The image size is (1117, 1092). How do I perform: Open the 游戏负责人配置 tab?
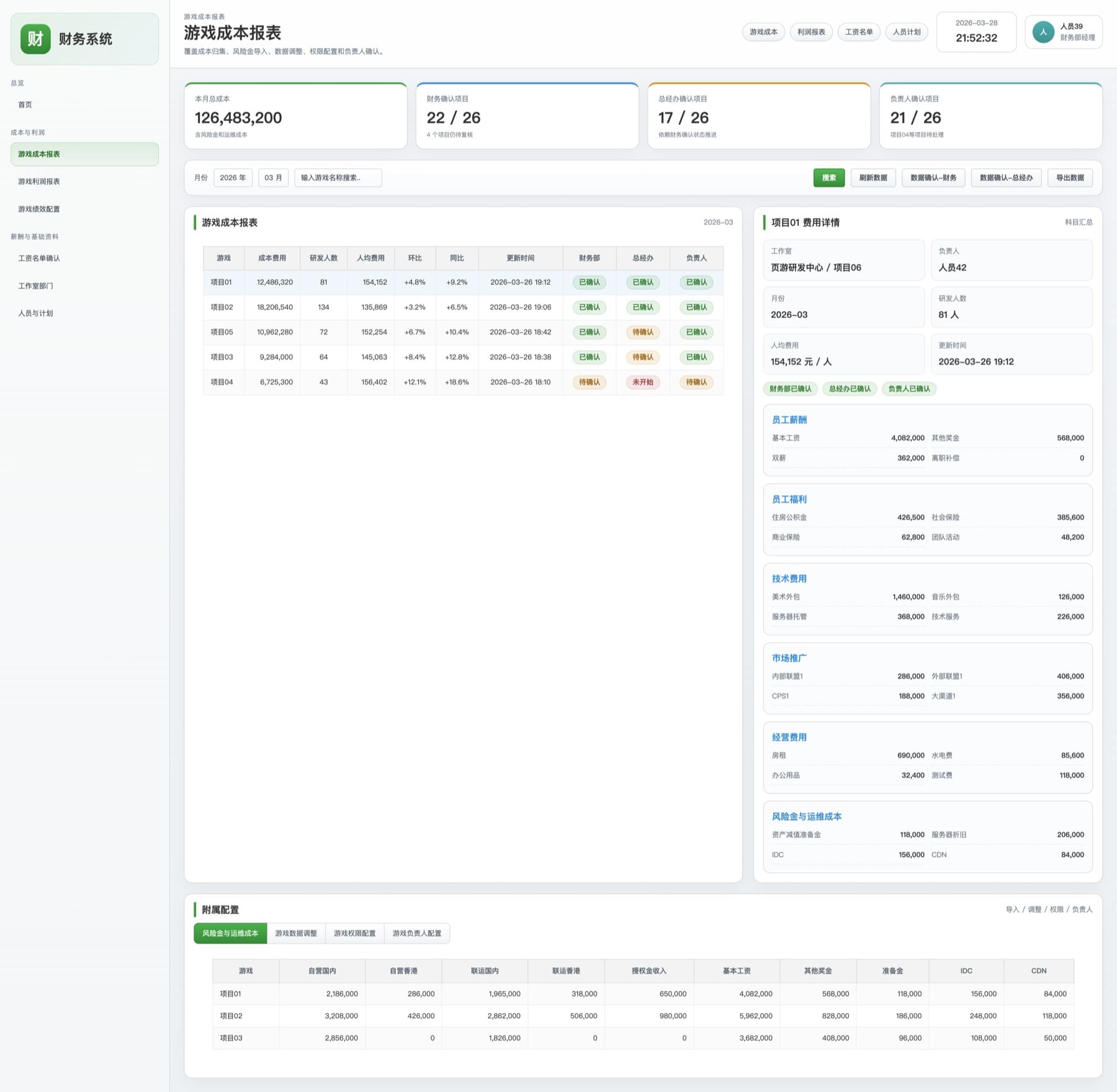click(417, 933)
